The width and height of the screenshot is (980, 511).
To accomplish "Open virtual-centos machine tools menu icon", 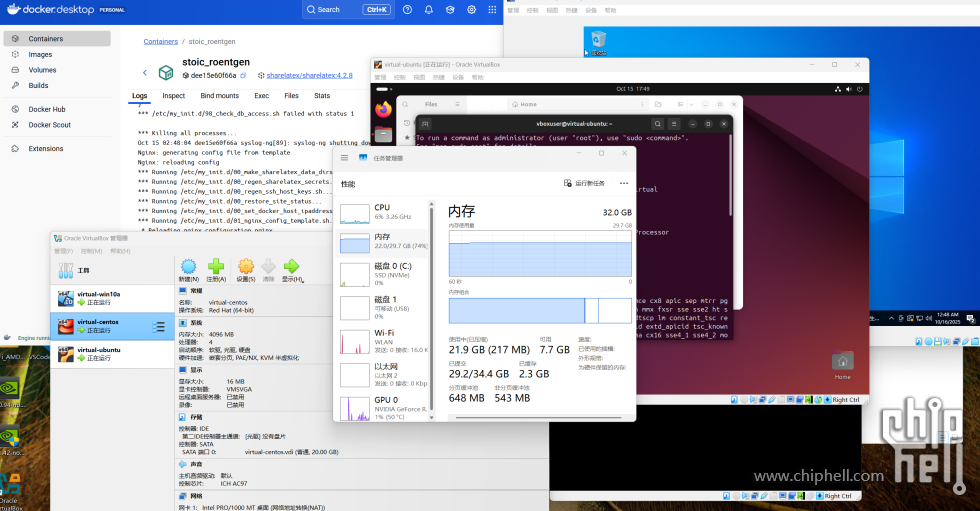I will tap(159, 327).
